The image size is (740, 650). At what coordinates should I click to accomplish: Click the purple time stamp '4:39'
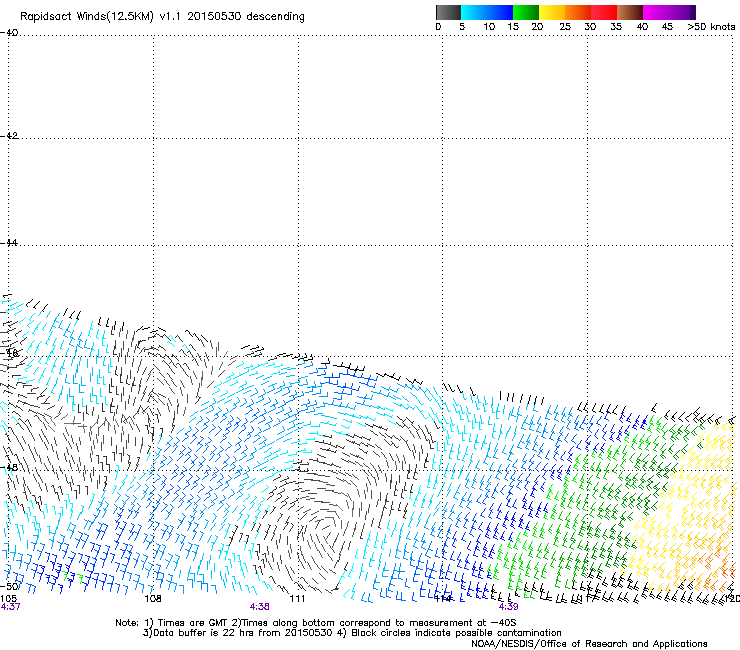point(508,607)
